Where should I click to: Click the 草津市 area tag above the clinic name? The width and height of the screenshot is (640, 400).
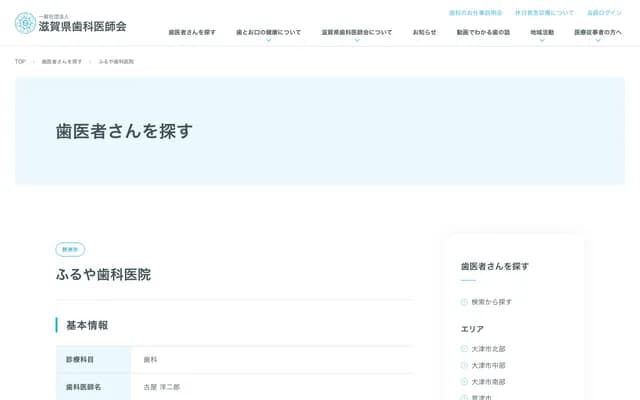pyautogui.click(x=70, y=250)
